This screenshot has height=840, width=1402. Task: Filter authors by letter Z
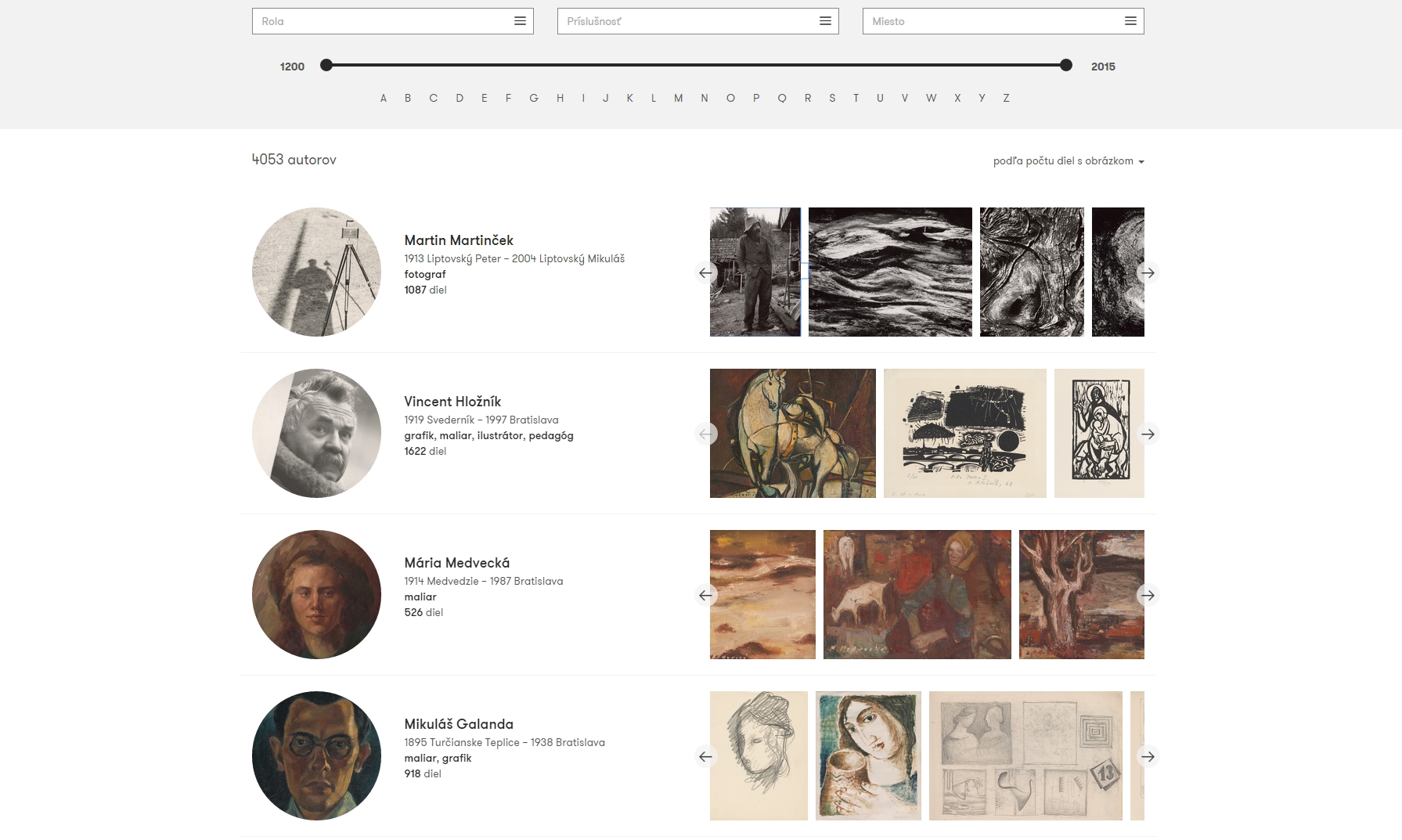click(x=1006, y=98)
